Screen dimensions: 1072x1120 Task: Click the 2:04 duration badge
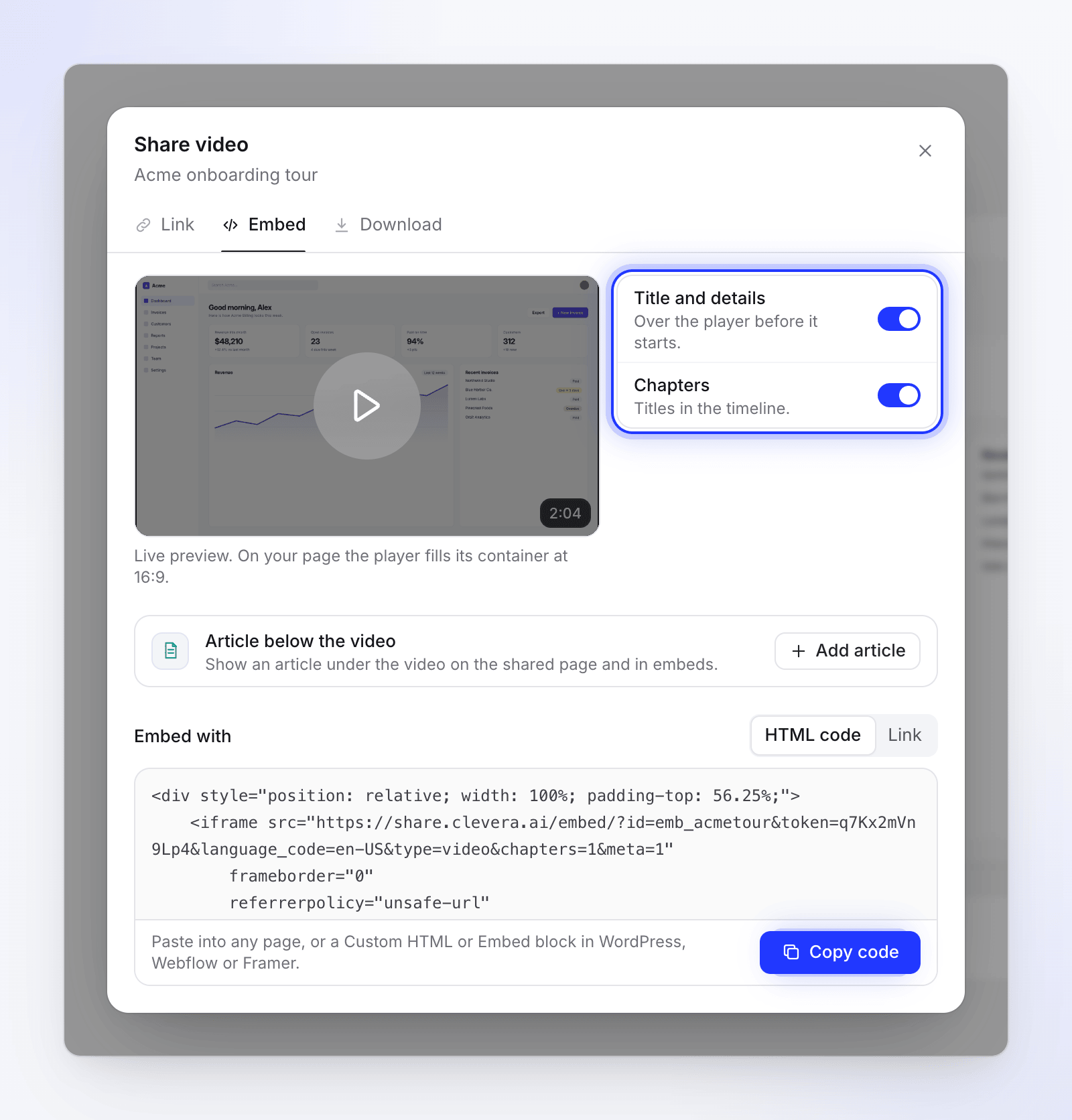(x=565, y=513)
